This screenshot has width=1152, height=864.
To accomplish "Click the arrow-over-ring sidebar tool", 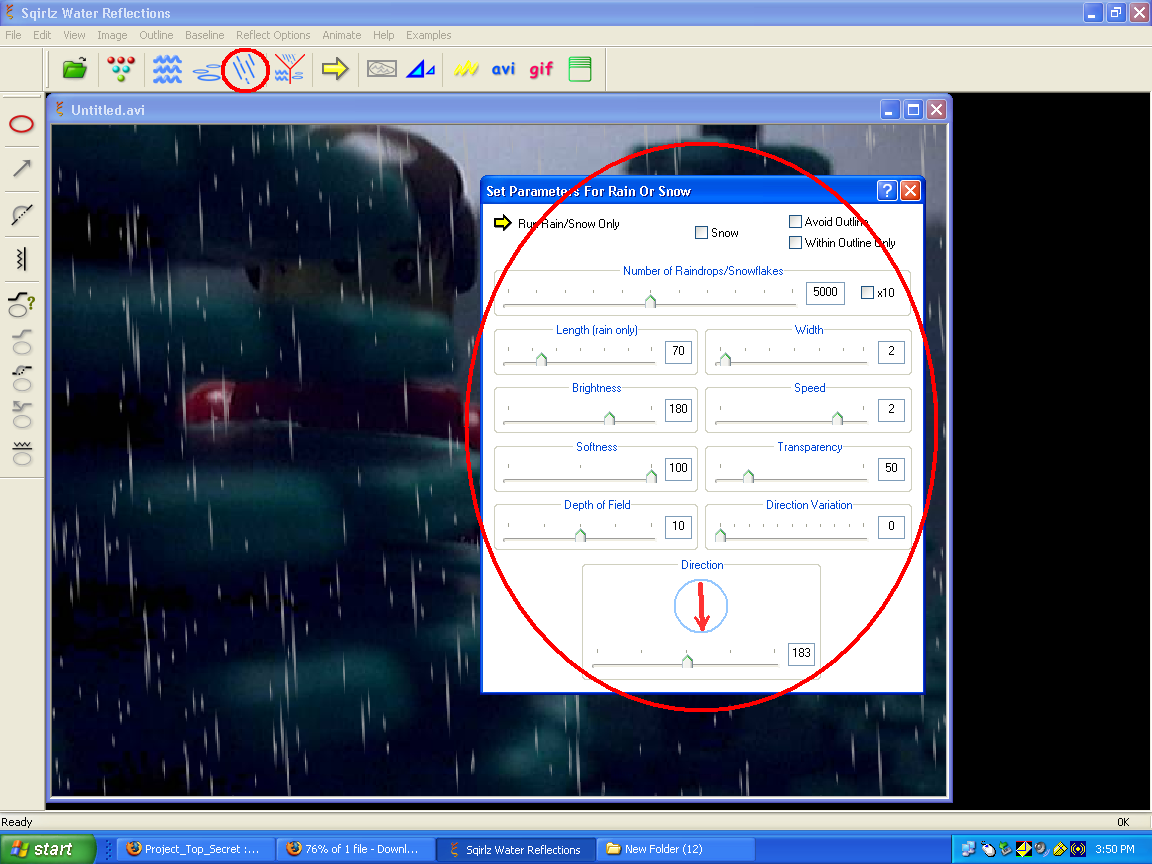I will [x=22, y=414].
